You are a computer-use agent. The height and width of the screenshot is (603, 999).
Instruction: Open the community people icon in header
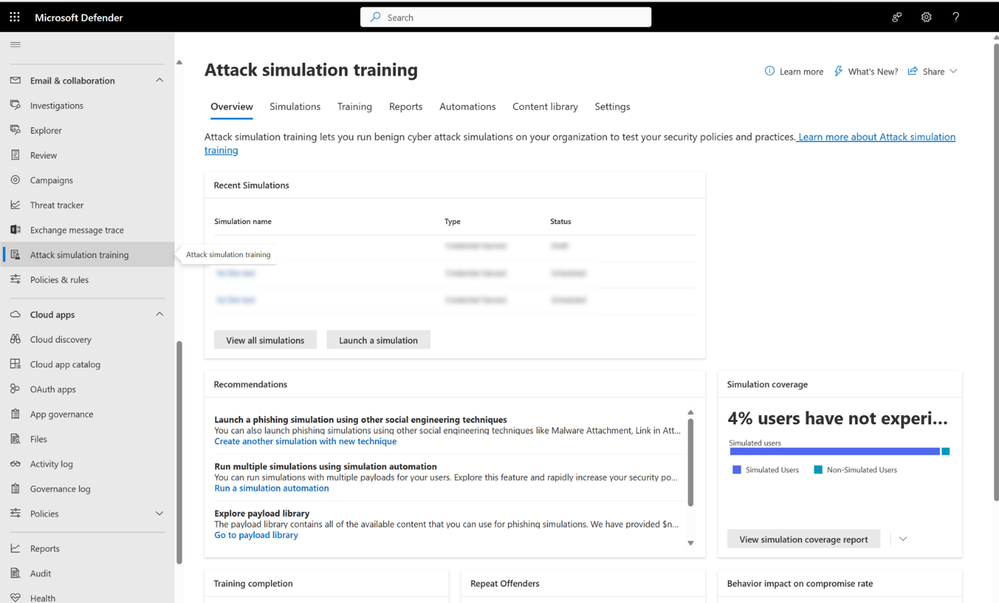tap(896, 17)
